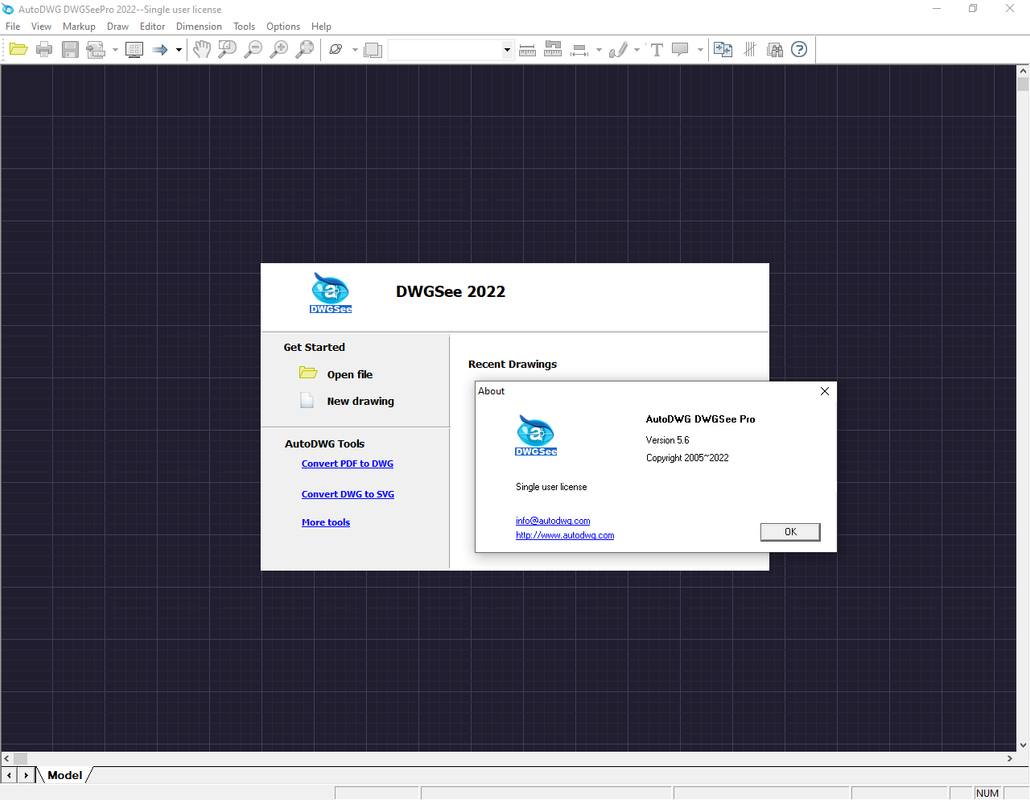This screenshot has width=1030, height=800.
Task: Click OK in the About dialog
Action: [x=790, y=532]
